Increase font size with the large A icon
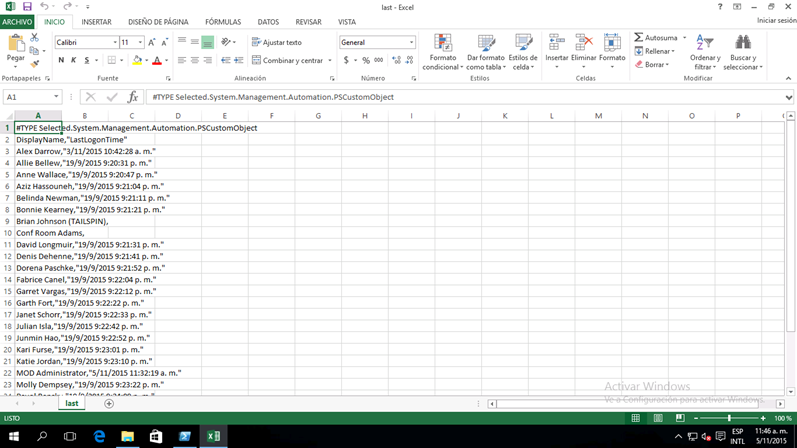This screenshot has height=448, width=797. point(151,43)
